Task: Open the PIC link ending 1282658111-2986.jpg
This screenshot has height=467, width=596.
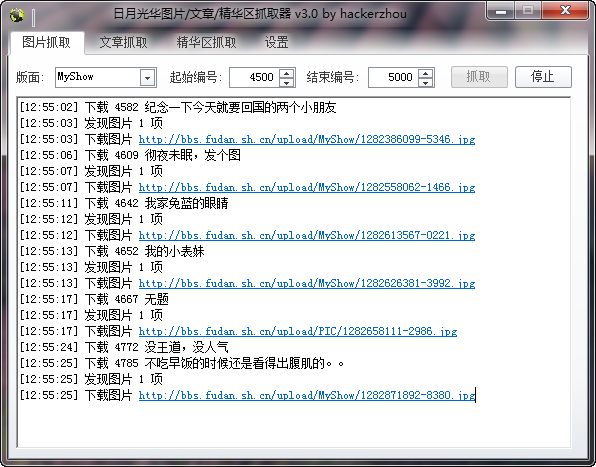Action: [x=298, y=331]
